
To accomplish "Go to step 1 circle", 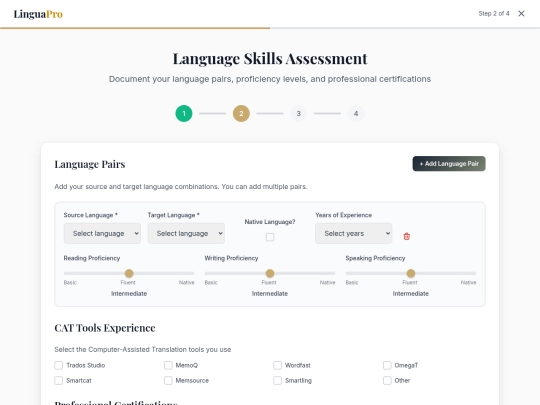I will tap(184, 113).
